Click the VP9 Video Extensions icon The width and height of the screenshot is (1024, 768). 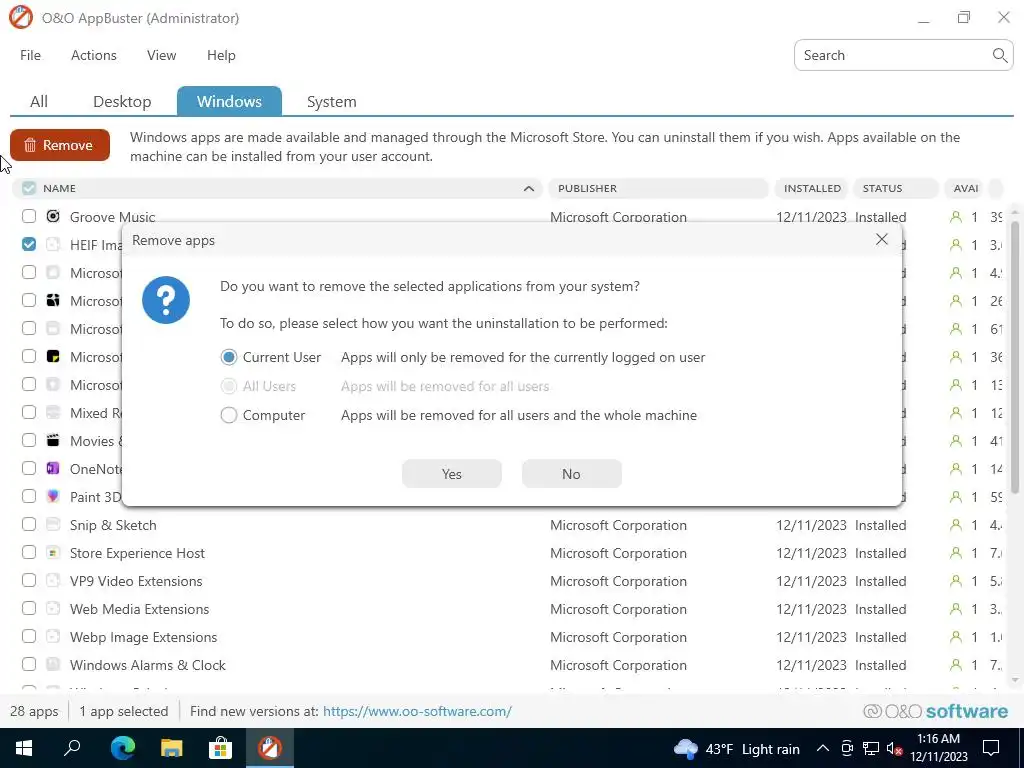coord(54,581)
